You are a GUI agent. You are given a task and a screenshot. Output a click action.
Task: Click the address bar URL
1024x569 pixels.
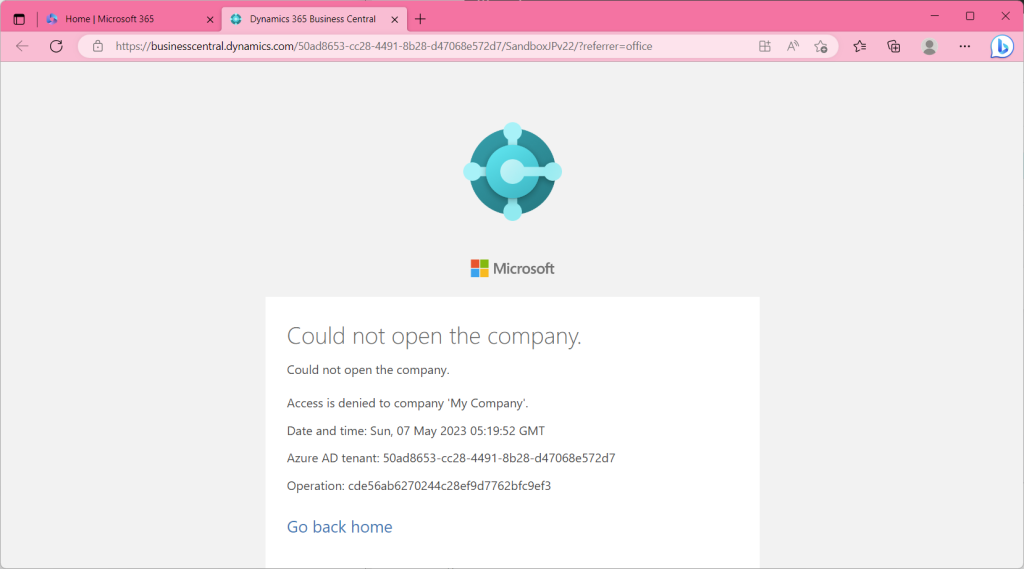coord(383,46)
